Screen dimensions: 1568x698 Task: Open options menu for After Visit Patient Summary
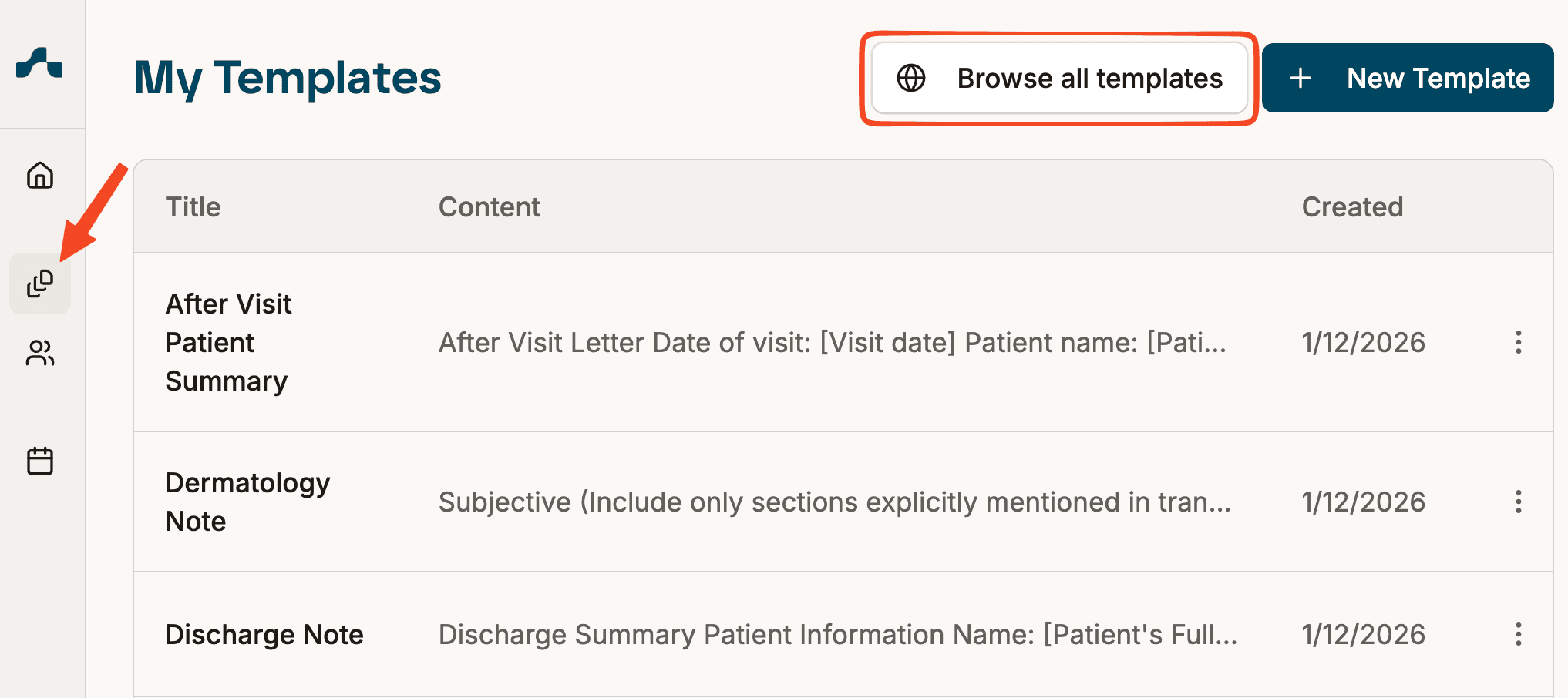[1518, 342]
